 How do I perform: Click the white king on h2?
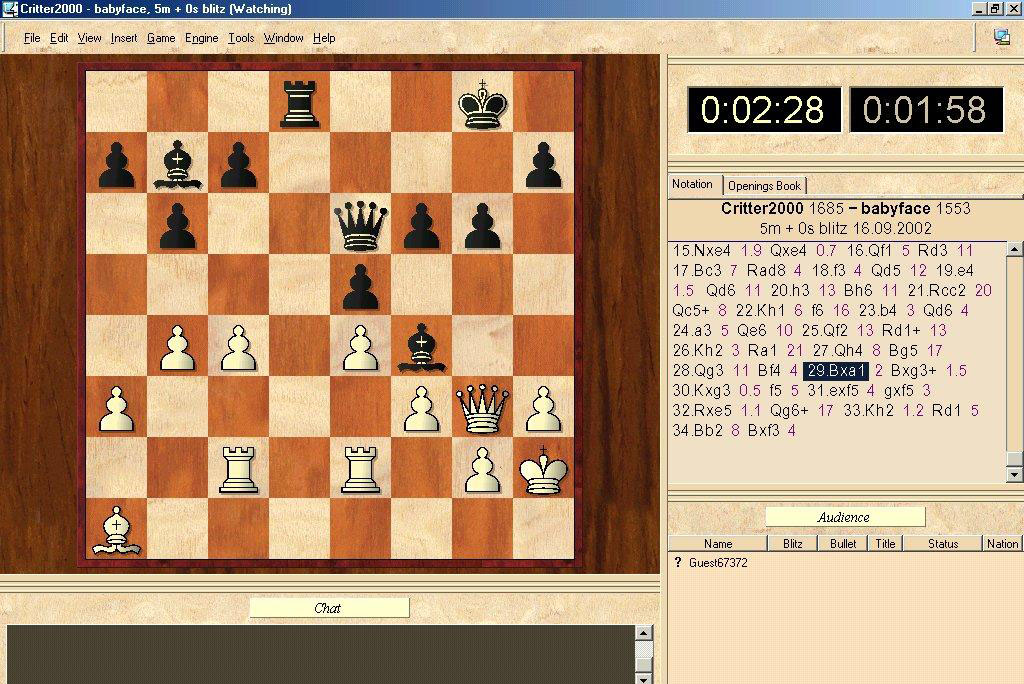click(543, 469)
